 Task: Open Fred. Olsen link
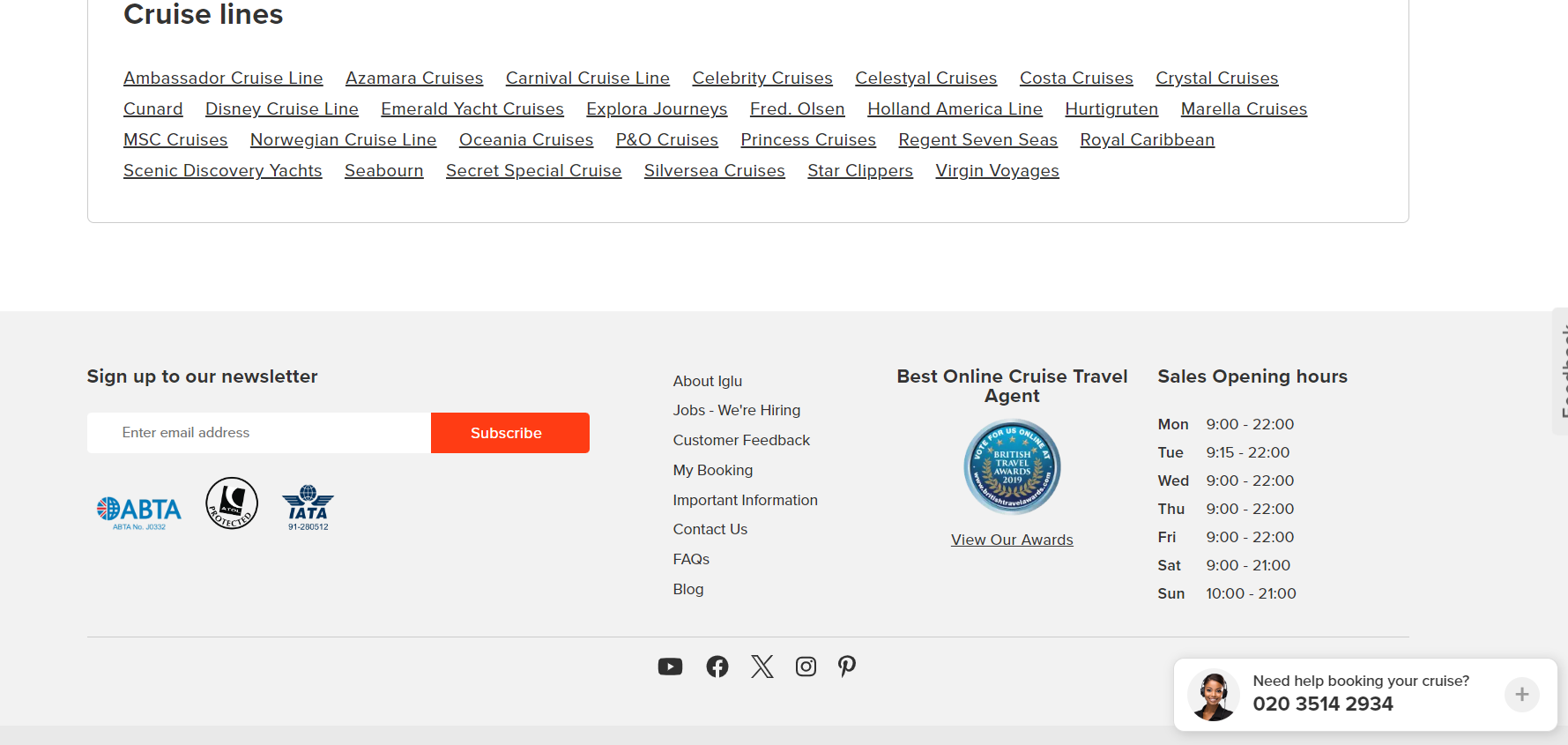click(798, 108)
